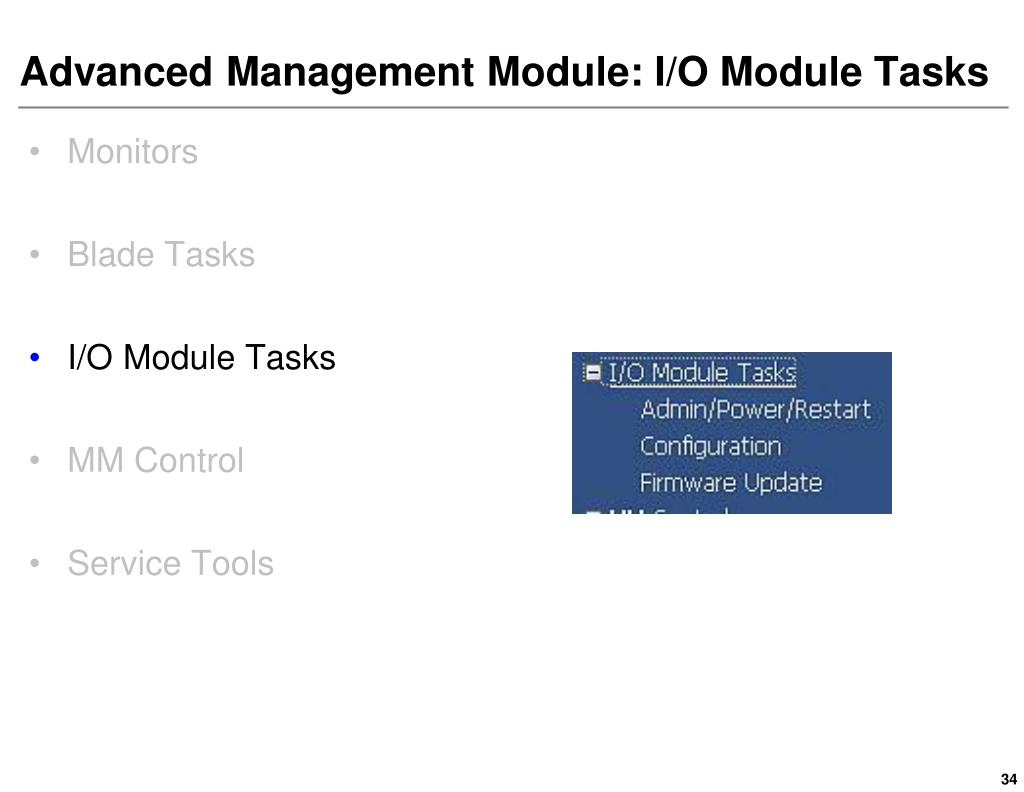Collapse the I/O Module Tasks tree node
Image resolution: width=1024 pixels, height=792 pixels.
point(593,373)
